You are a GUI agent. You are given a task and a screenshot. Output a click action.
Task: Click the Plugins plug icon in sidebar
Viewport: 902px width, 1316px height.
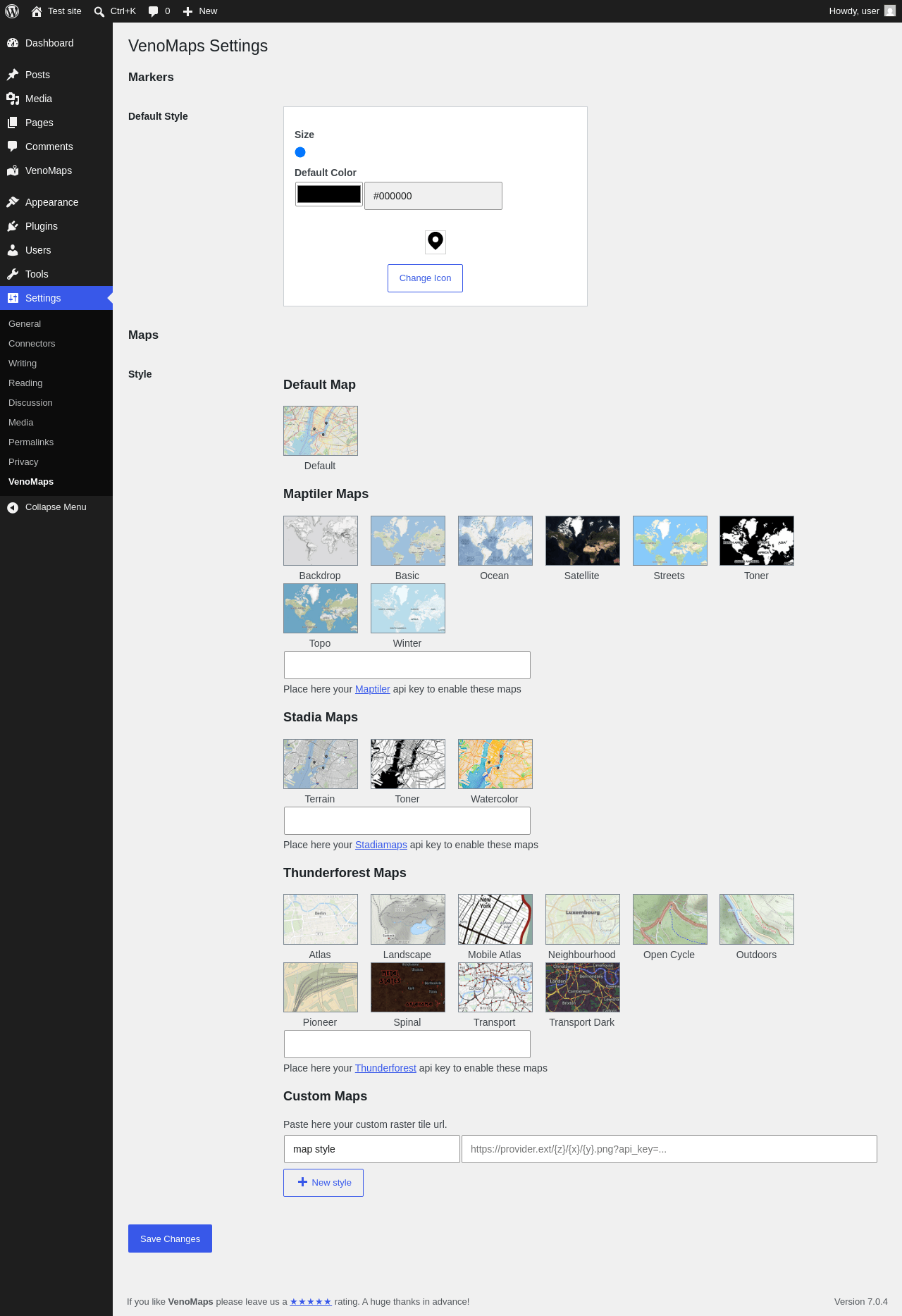13,226
